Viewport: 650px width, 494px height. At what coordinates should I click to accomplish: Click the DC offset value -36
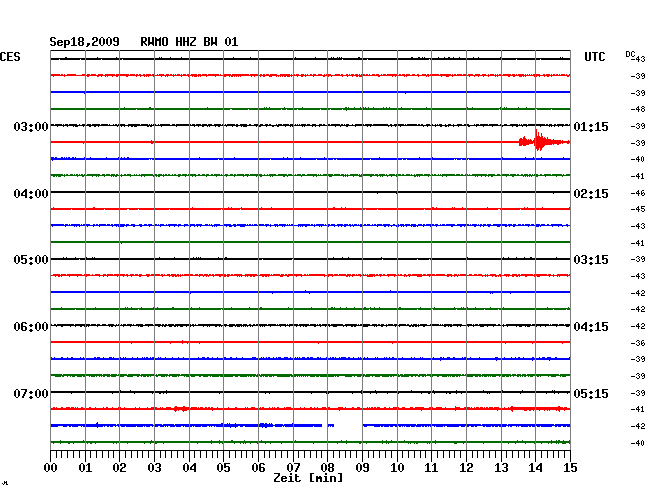click(x=638, y=343)
